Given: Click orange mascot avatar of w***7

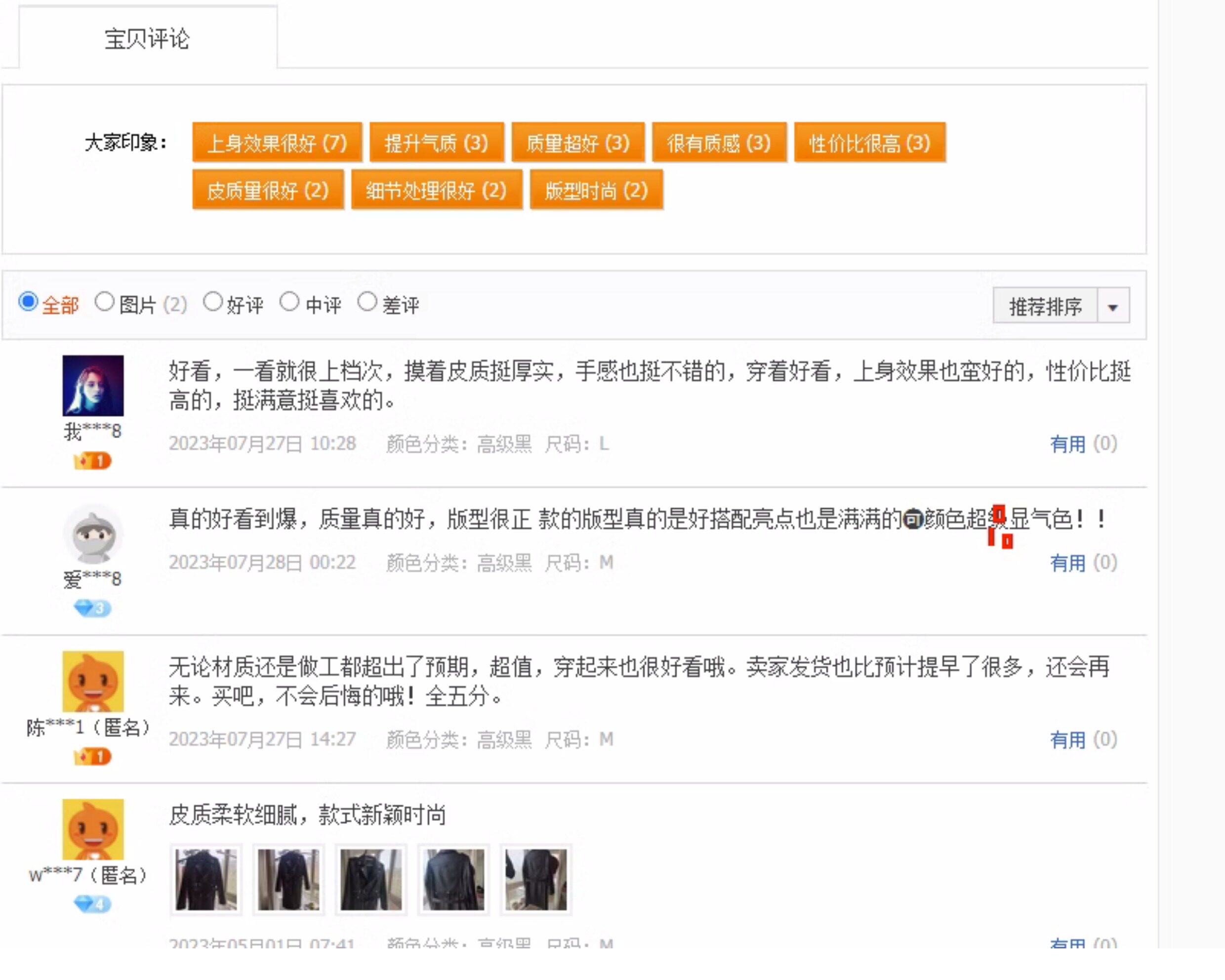Looking at the screenshot, I should pyautogui.click(x=92, y=829).
